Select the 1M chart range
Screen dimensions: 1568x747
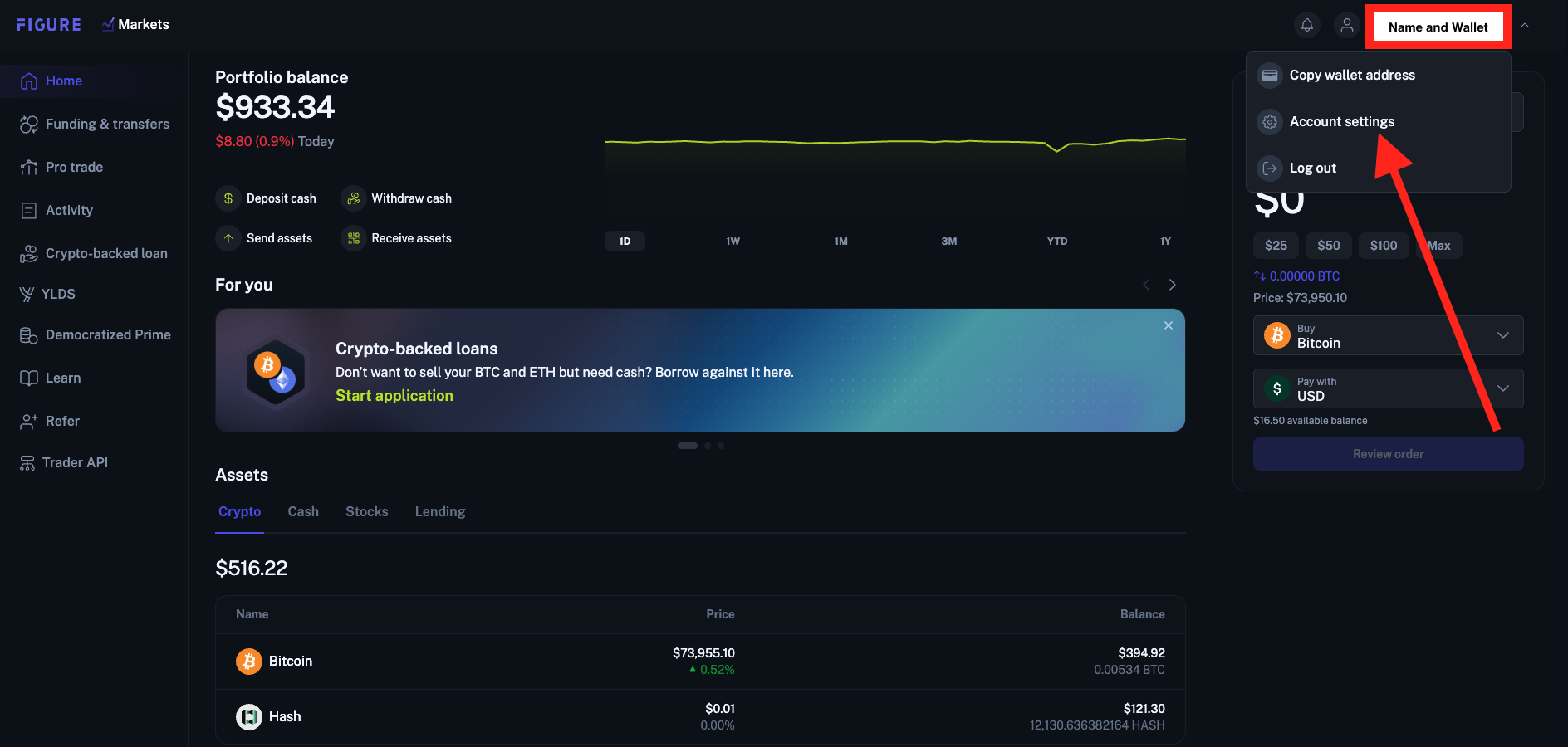click(841, 242)
